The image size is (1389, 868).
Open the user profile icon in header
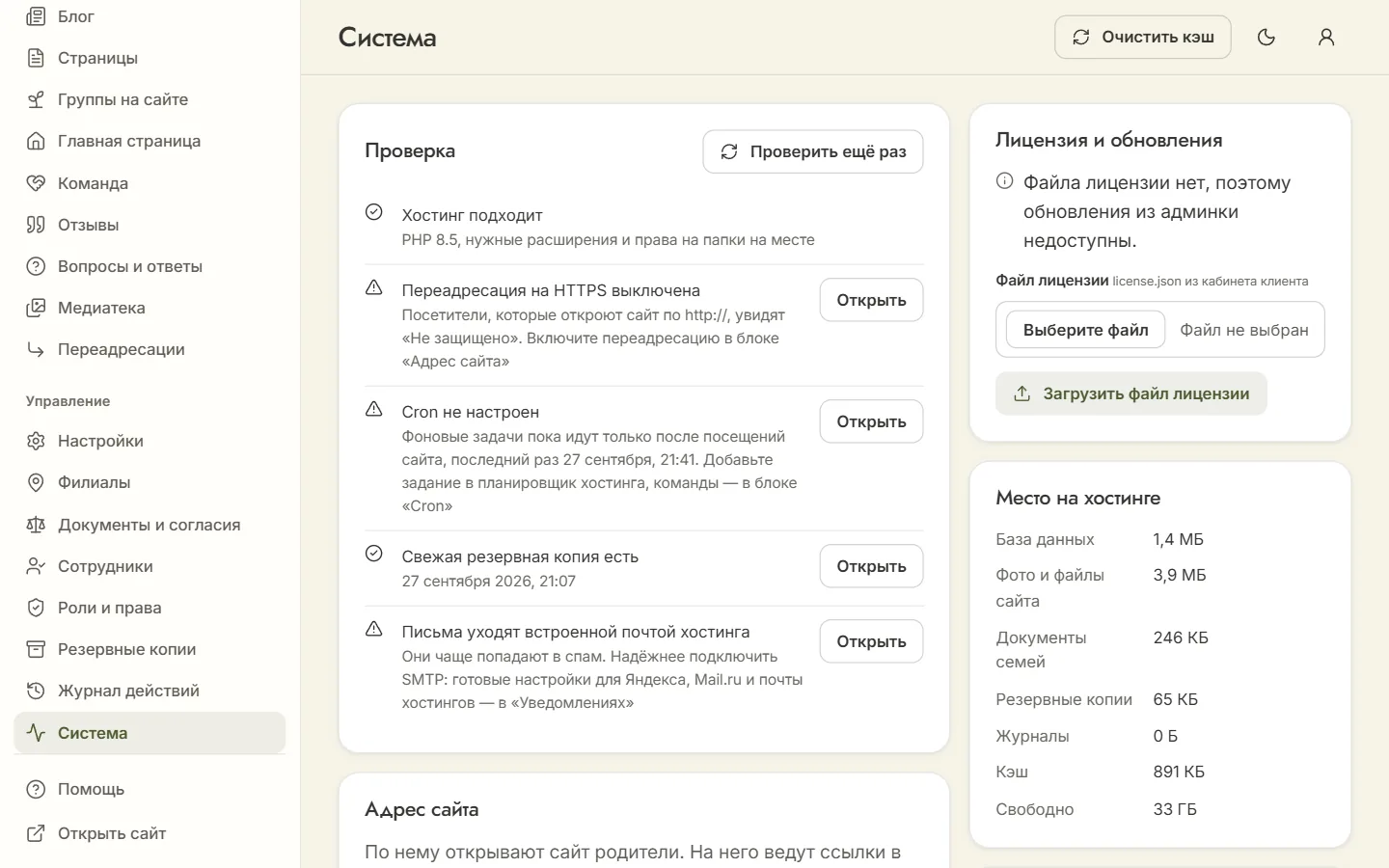tap(1326, 37)
